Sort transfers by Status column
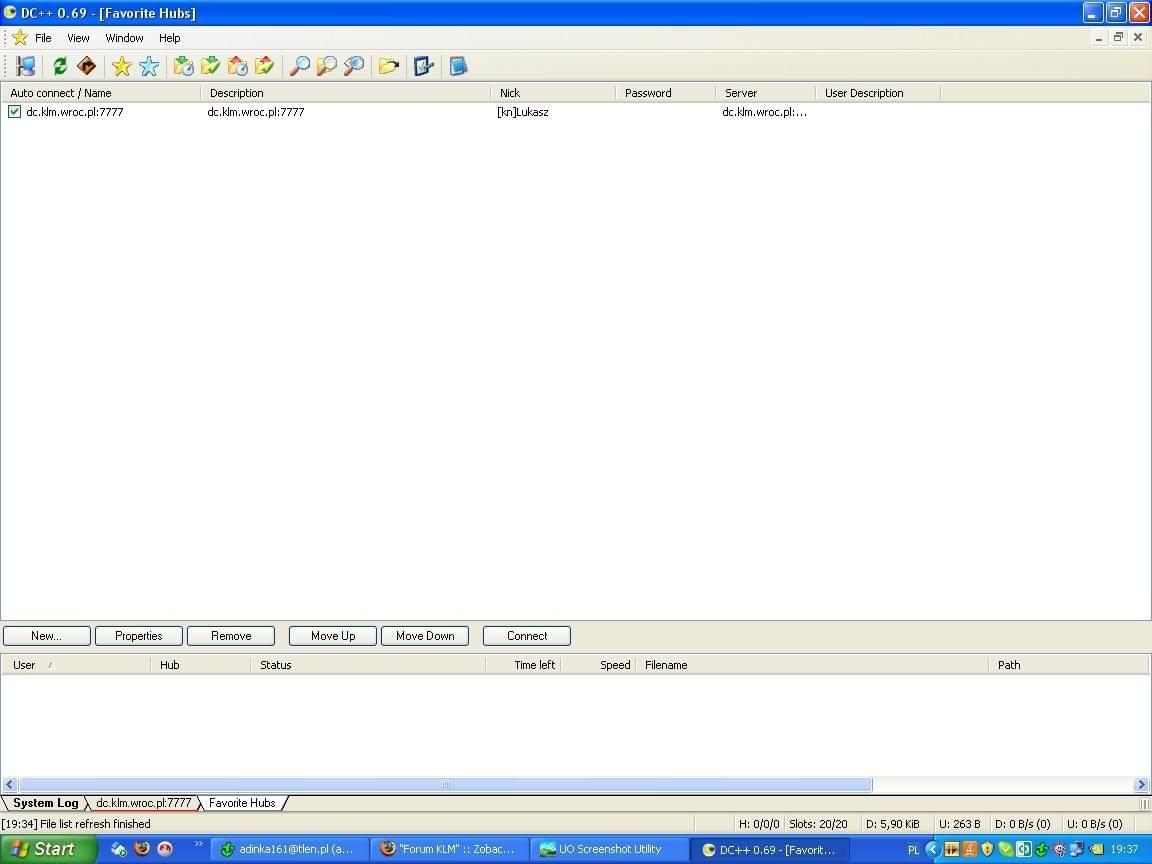The width and height of the screenshot is (1152, 864). 368,665
